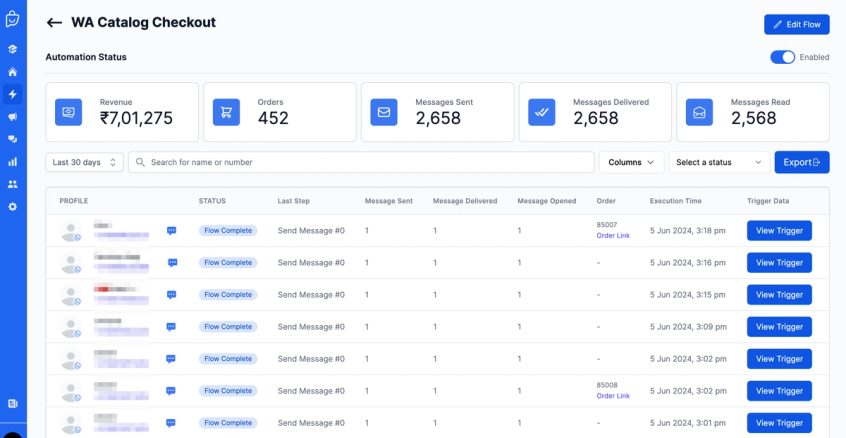This screenshot has height=438, width=846.
Task: Click the ₹7,01,275 revenue value
Action: (137, 118)
